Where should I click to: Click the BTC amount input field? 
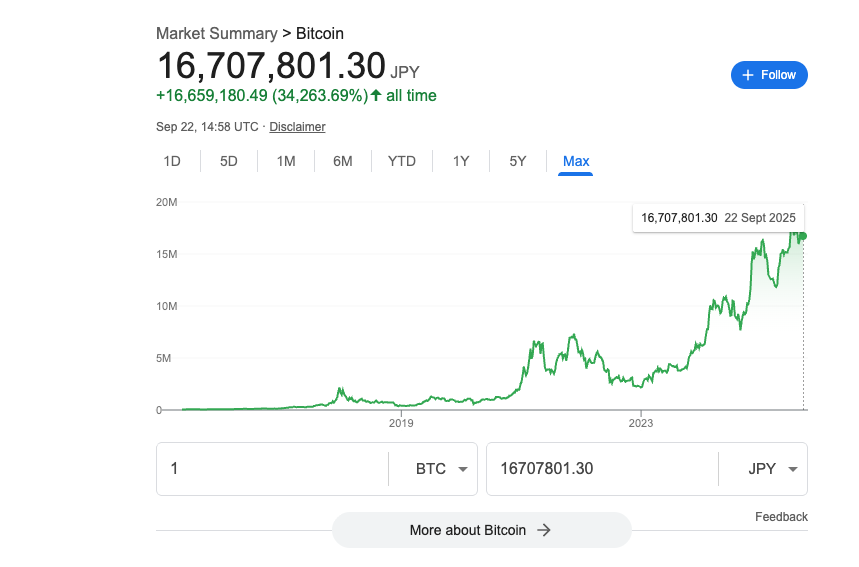272,469
